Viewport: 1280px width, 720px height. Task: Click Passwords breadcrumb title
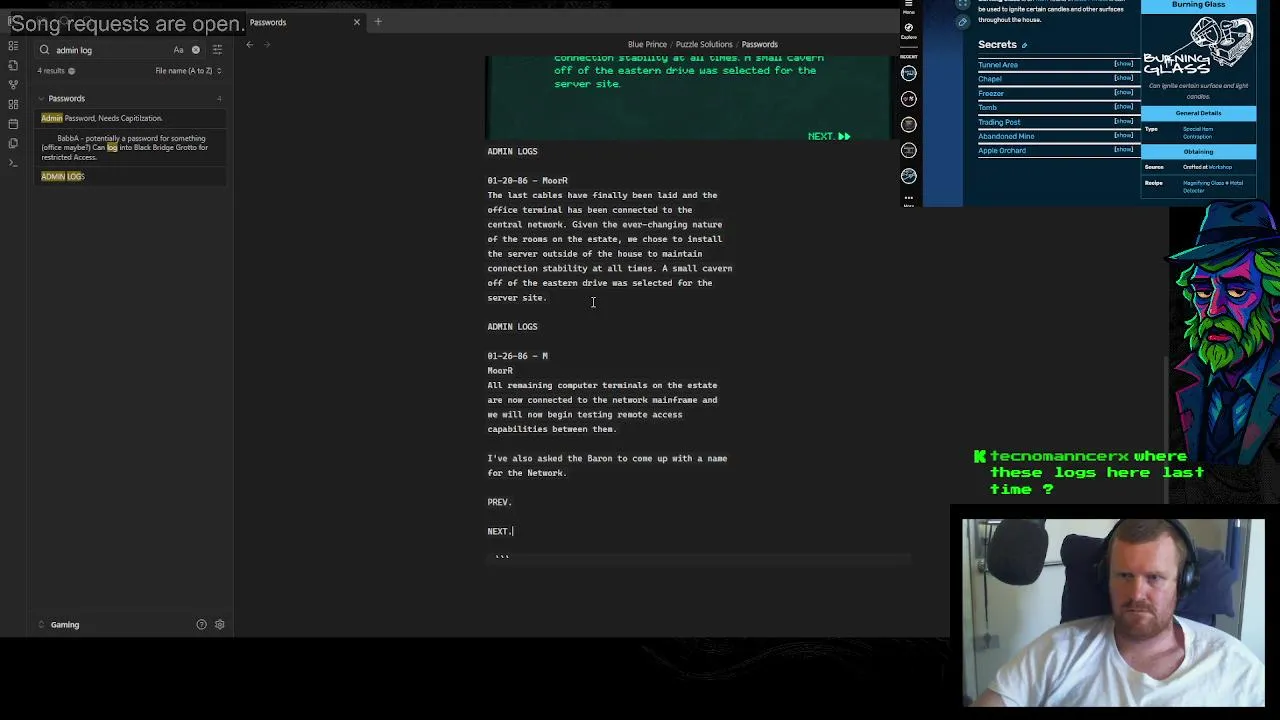(759, 44)
